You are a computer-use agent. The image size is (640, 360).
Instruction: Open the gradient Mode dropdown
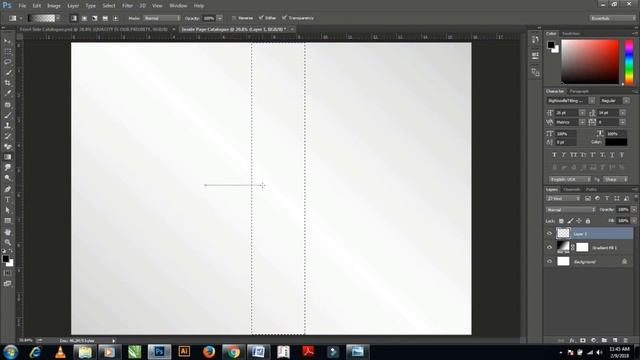tap(162, 18)
